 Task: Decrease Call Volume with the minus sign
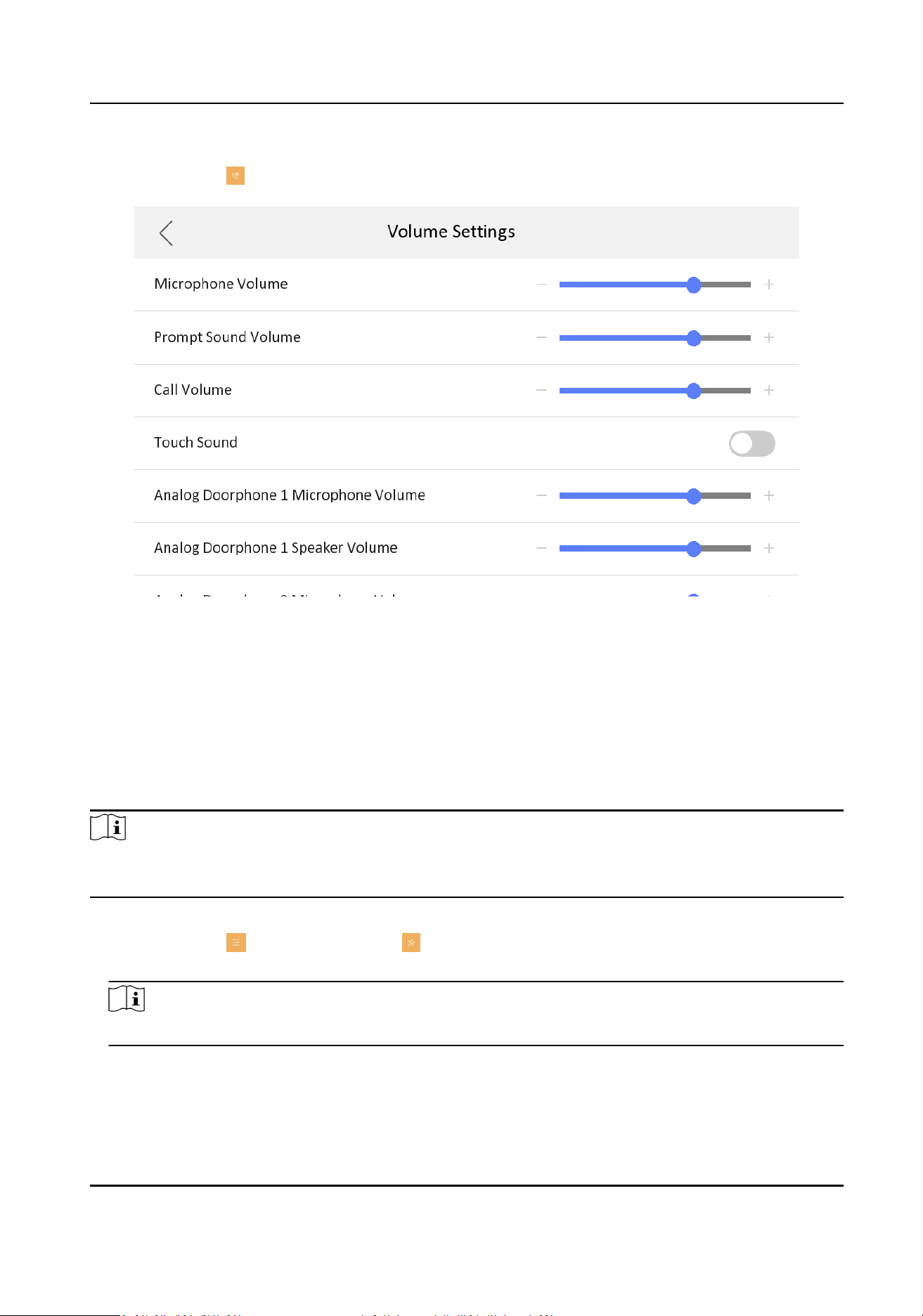click(541, 391)
